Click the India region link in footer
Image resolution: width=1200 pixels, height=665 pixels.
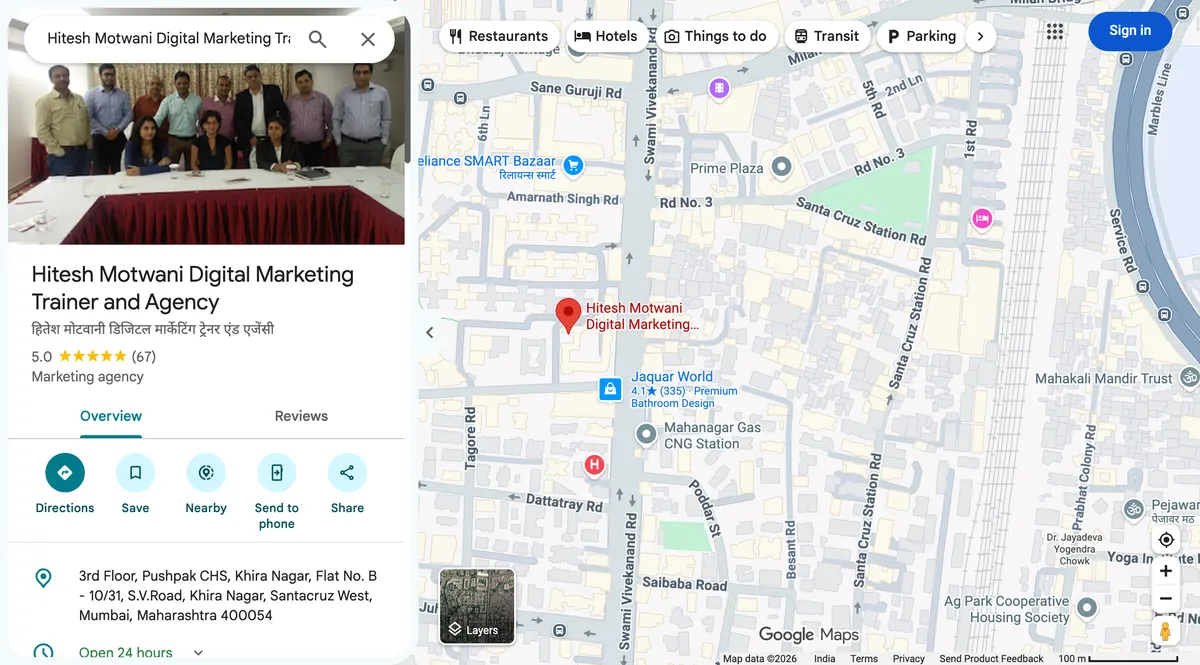tap(825, 659)
